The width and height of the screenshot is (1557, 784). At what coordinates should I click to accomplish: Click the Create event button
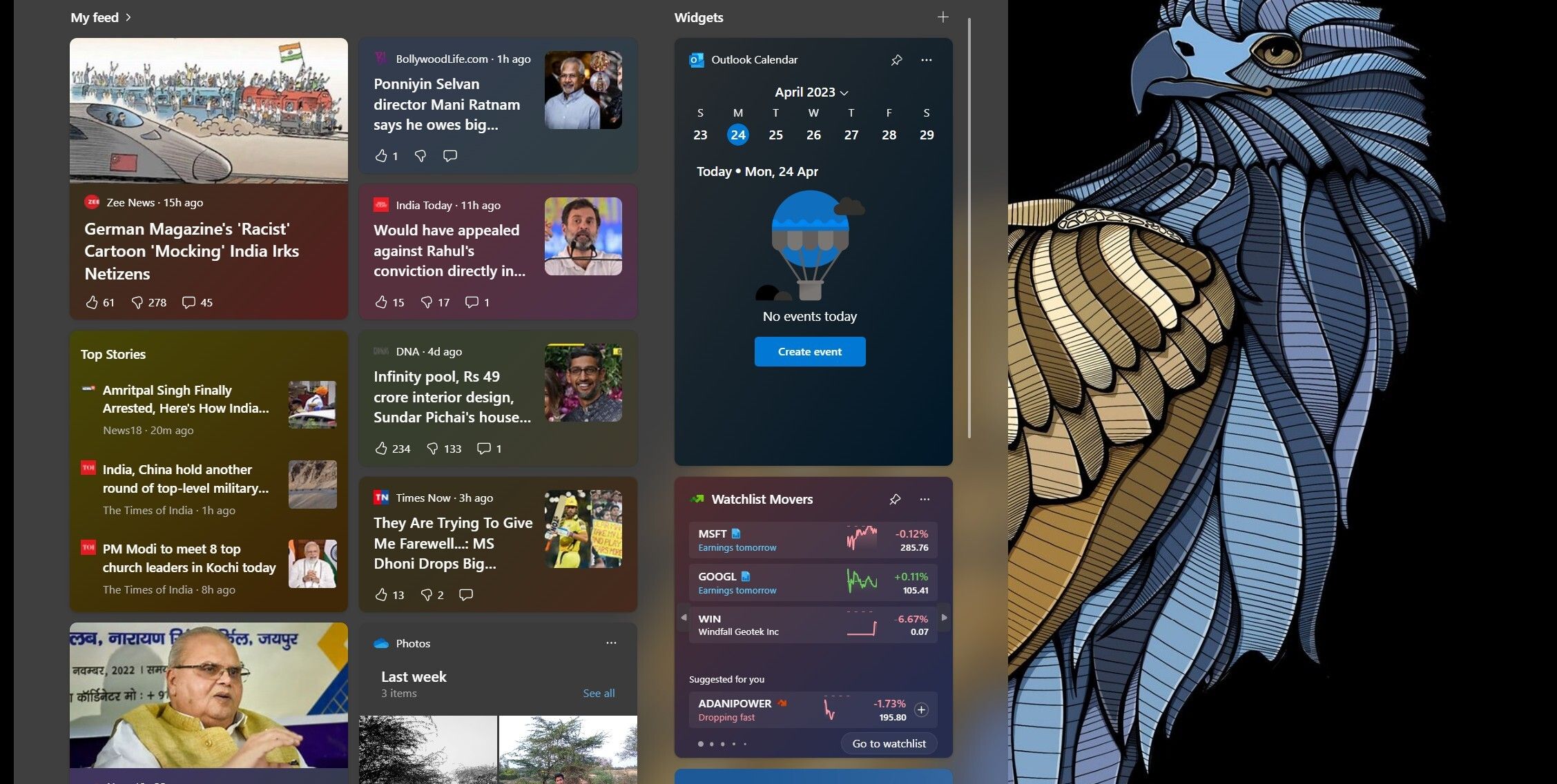click(x=809, y=351)
